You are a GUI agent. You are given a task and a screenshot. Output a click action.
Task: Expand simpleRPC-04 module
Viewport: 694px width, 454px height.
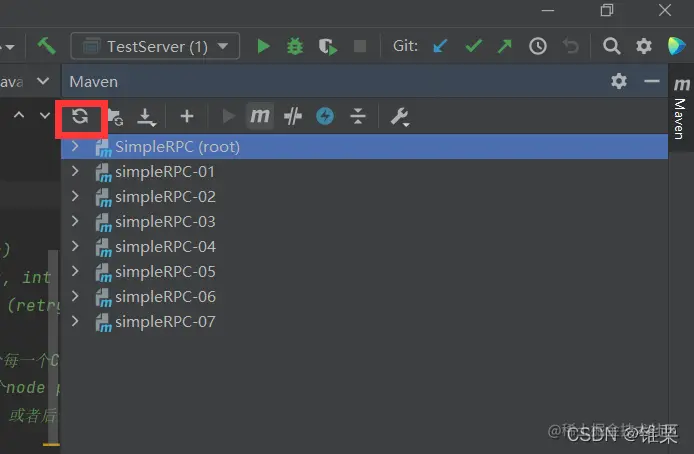(75, 246)
